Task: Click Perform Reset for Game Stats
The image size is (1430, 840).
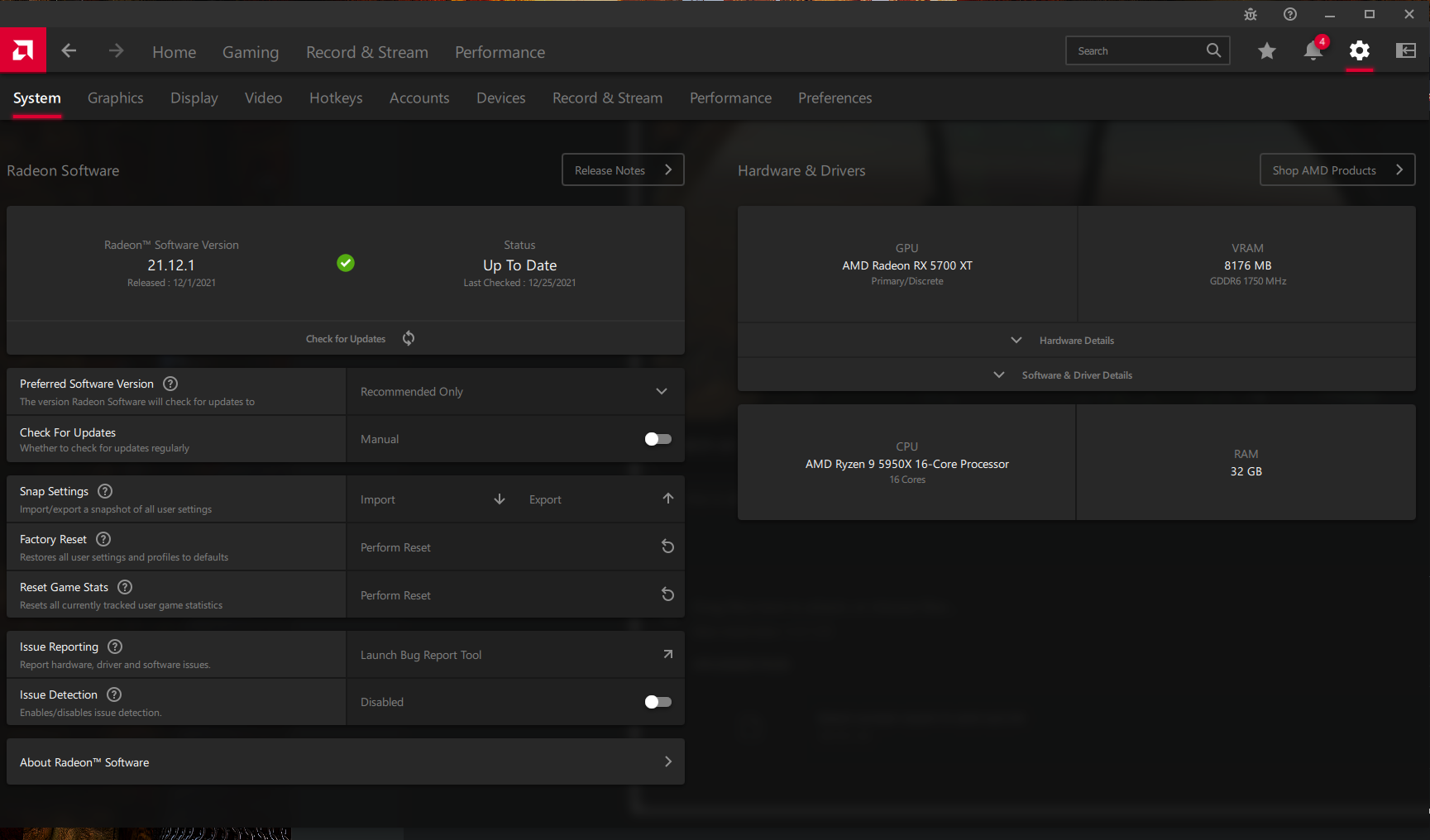Action: tap(515, 595)
